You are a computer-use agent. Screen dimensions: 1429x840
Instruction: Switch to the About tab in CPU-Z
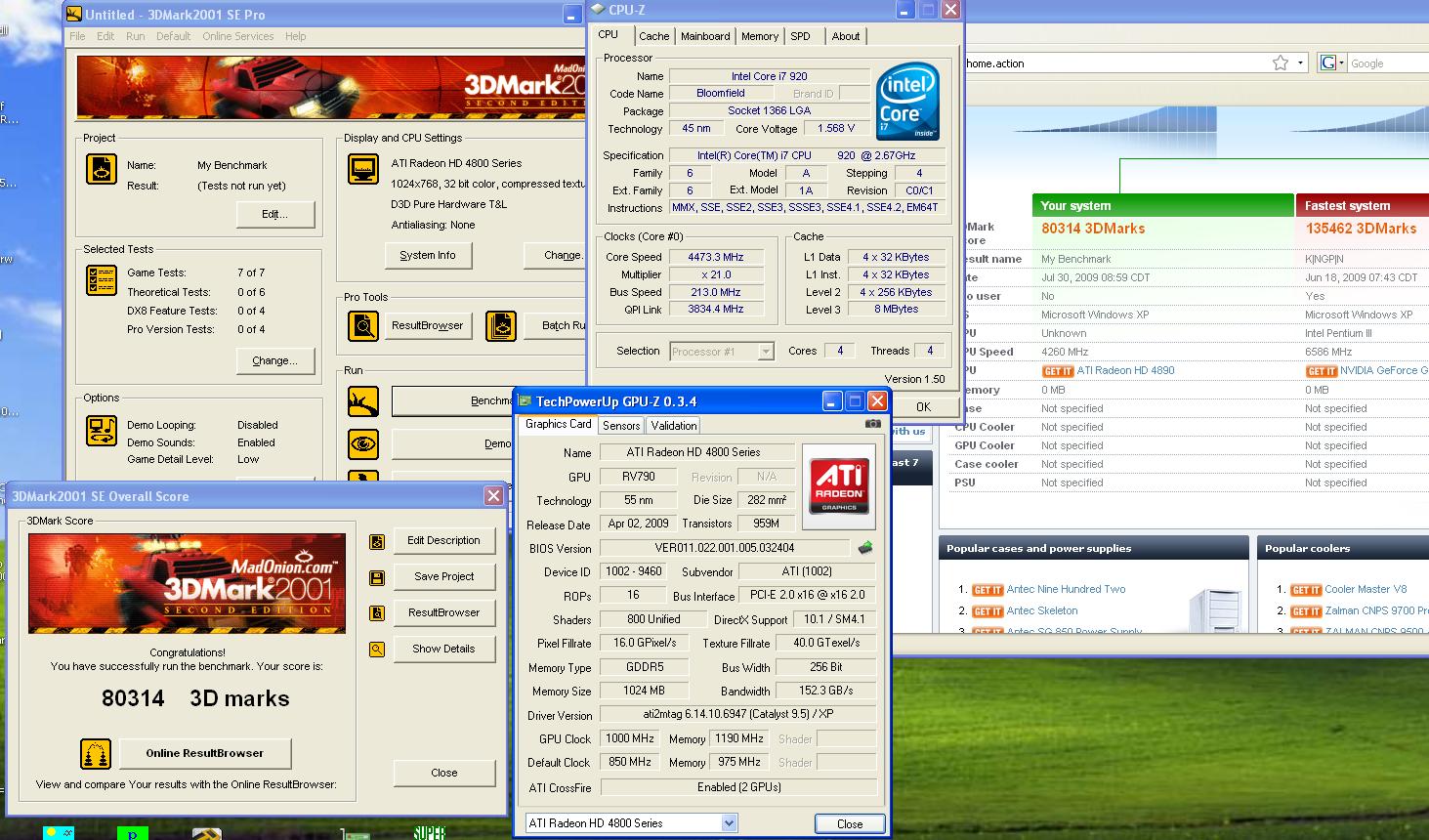click(x=846, y=36)
